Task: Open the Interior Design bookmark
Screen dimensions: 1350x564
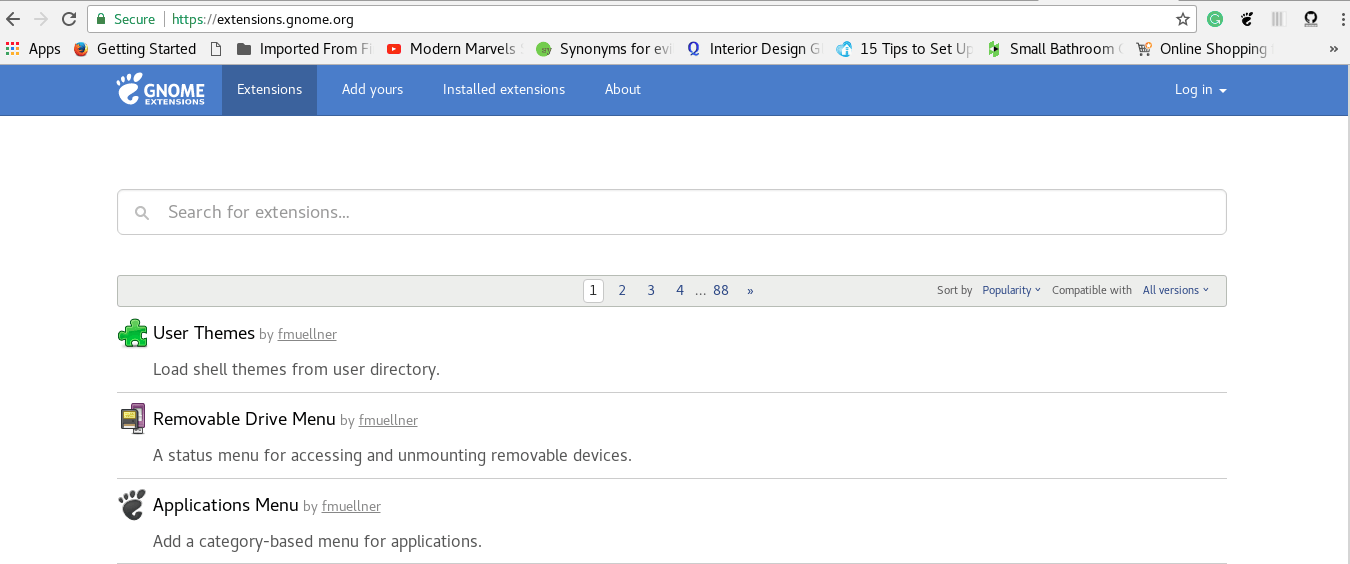Action: [754, 49]
